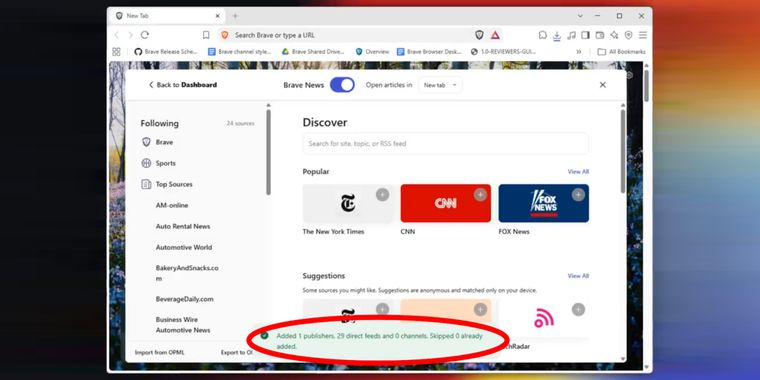Click the Following list scrollbar
The height and width of the screenshot is (380, 760).
point(269,152)
